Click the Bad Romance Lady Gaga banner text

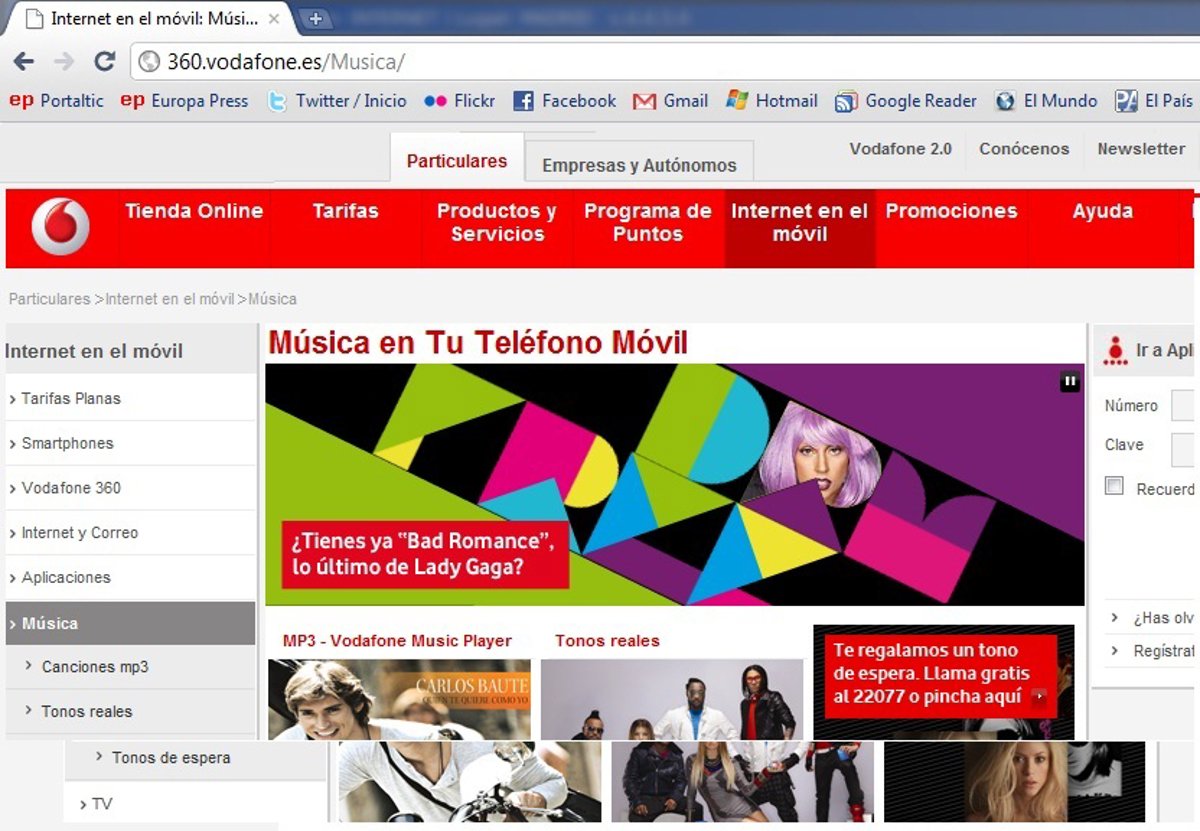[x=424, y=554]
